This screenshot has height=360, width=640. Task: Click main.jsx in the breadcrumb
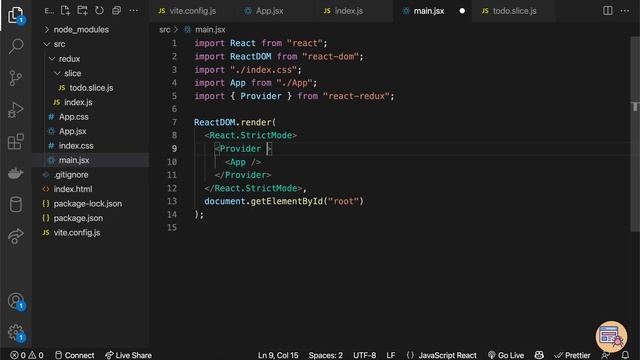(x=210, y=29)
